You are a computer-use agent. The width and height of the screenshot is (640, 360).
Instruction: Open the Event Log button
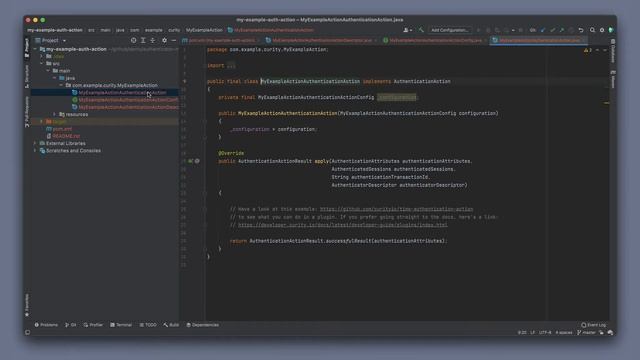click(594, 325)
